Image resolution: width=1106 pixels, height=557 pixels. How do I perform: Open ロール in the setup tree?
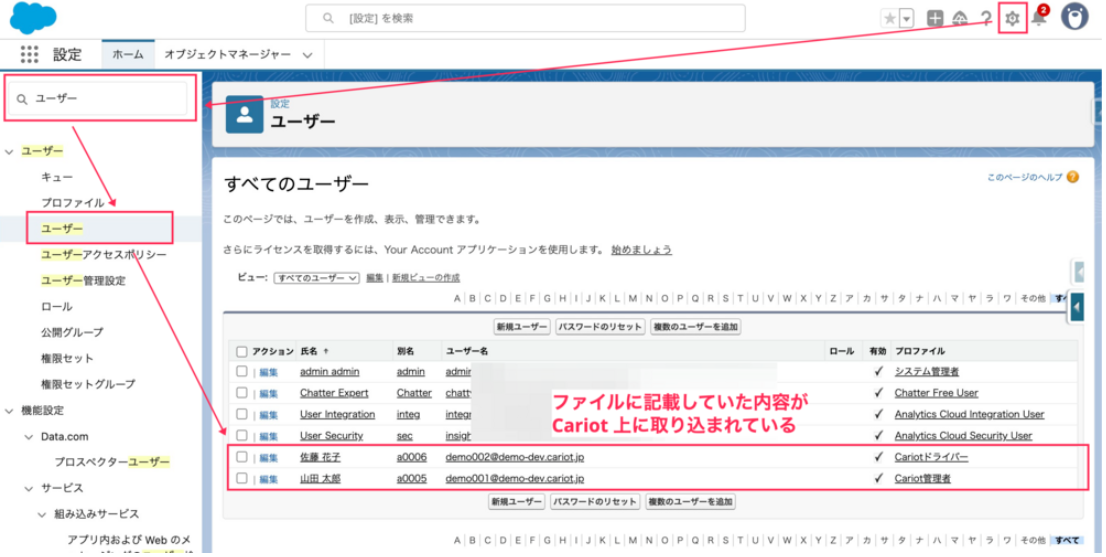[56, 307]
